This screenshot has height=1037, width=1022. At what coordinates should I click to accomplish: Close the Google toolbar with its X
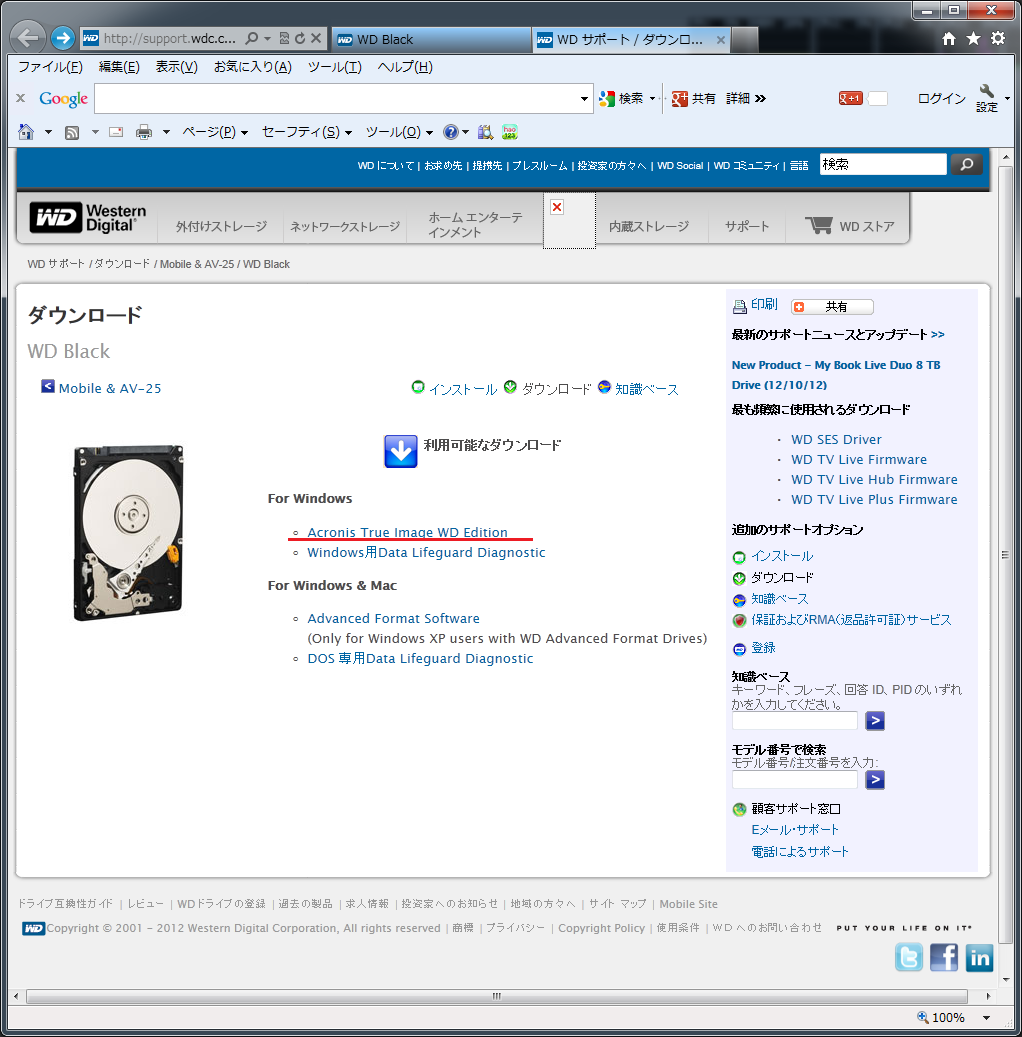pyautogui.click(x=21, y=98)
